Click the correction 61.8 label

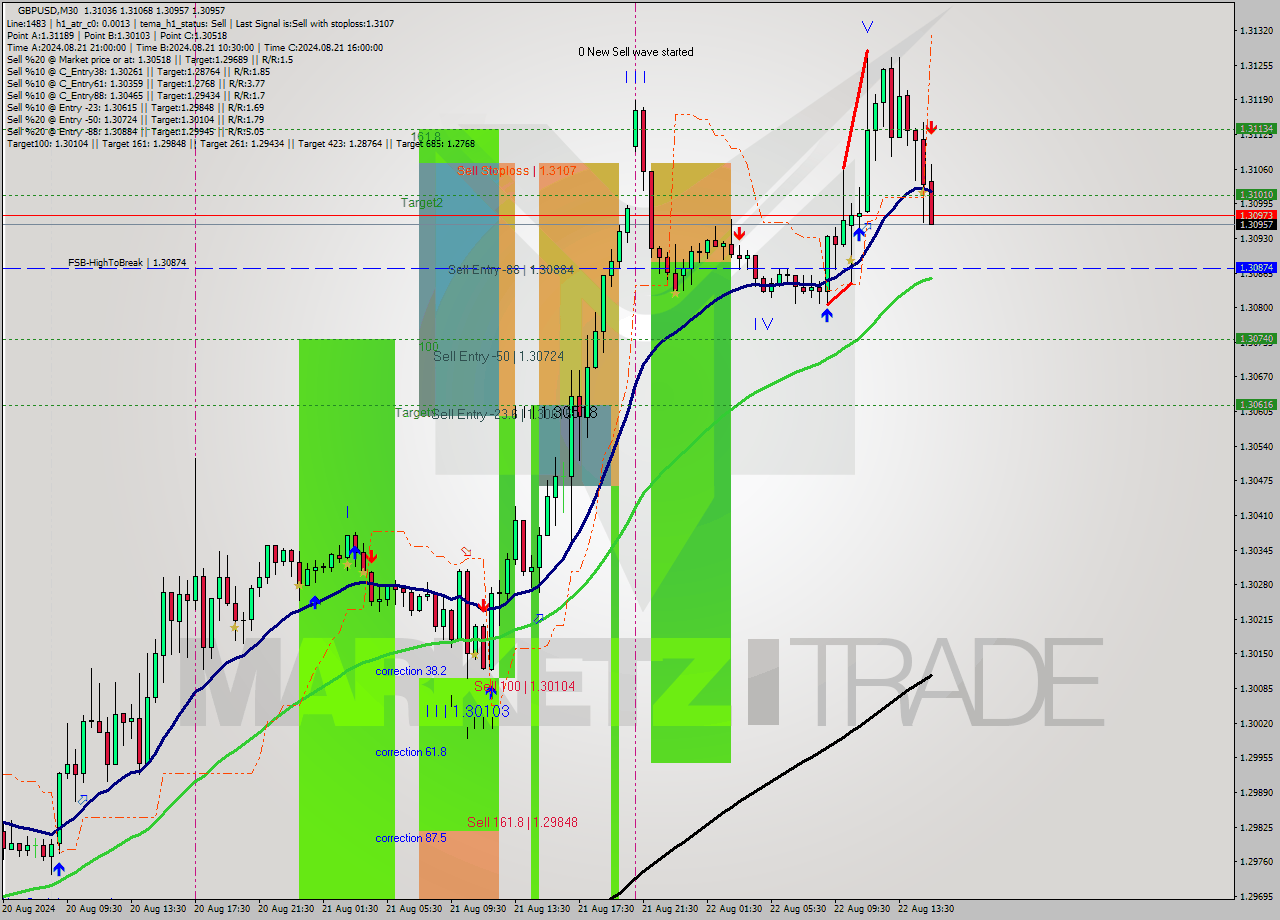click(x=411, y=752)
